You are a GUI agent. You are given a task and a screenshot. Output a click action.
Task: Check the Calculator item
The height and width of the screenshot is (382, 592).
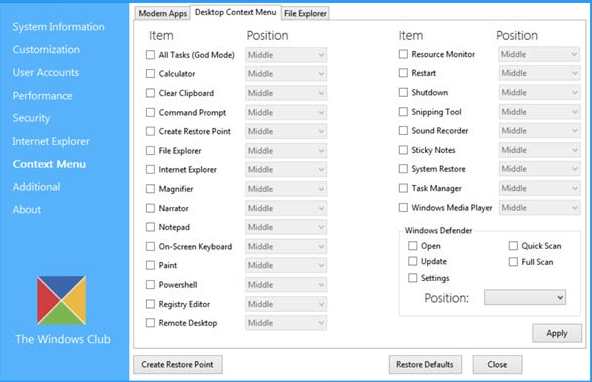click(150, 74)
